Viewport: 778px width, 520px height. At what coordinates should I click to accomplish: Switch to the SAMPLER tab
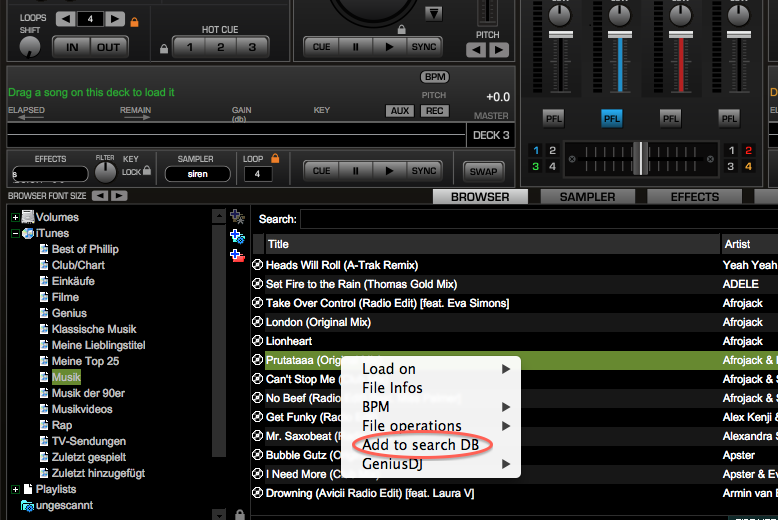(587, 197)
